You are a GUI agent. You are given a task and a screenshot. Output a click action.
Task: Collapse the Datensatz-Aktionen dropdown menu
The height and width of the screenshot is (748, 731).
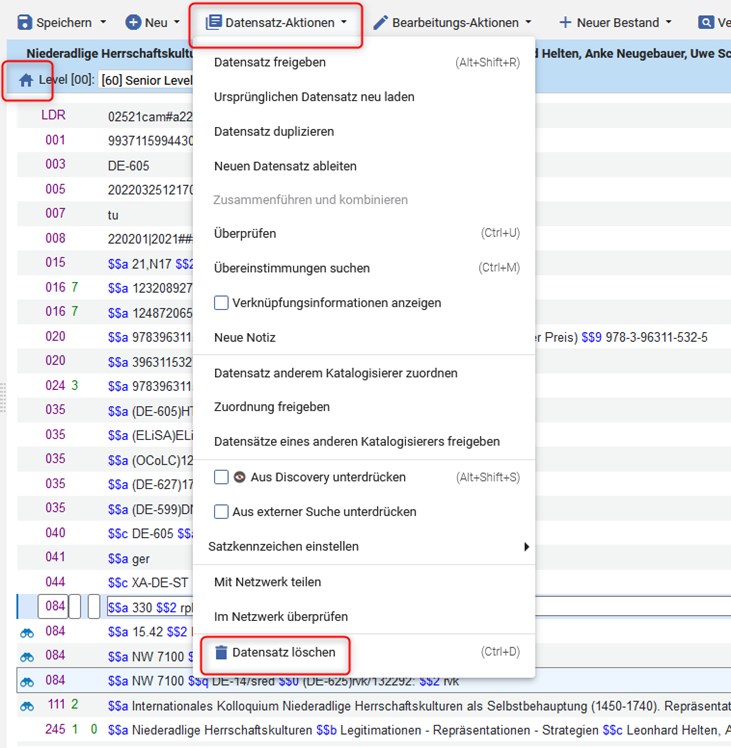tap(277, 22)
